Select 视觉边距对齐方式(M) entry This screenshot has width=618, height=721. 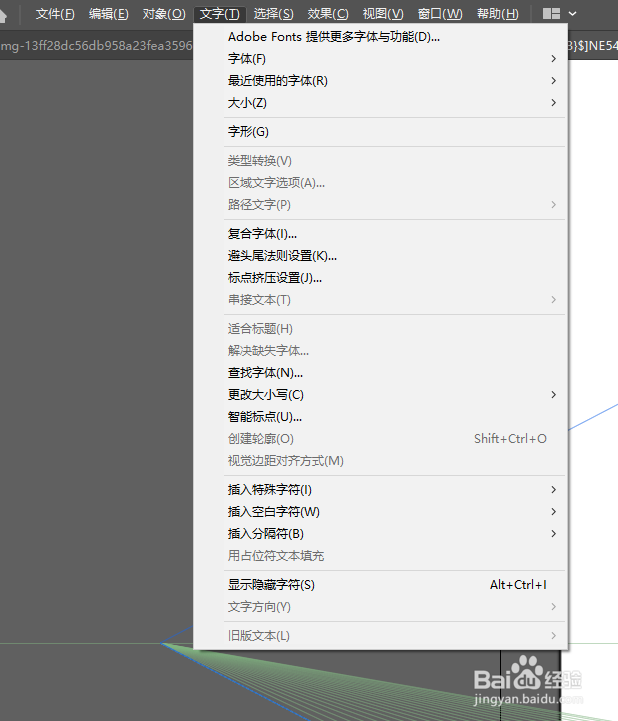pyautogui.click(x=381, y=461)
